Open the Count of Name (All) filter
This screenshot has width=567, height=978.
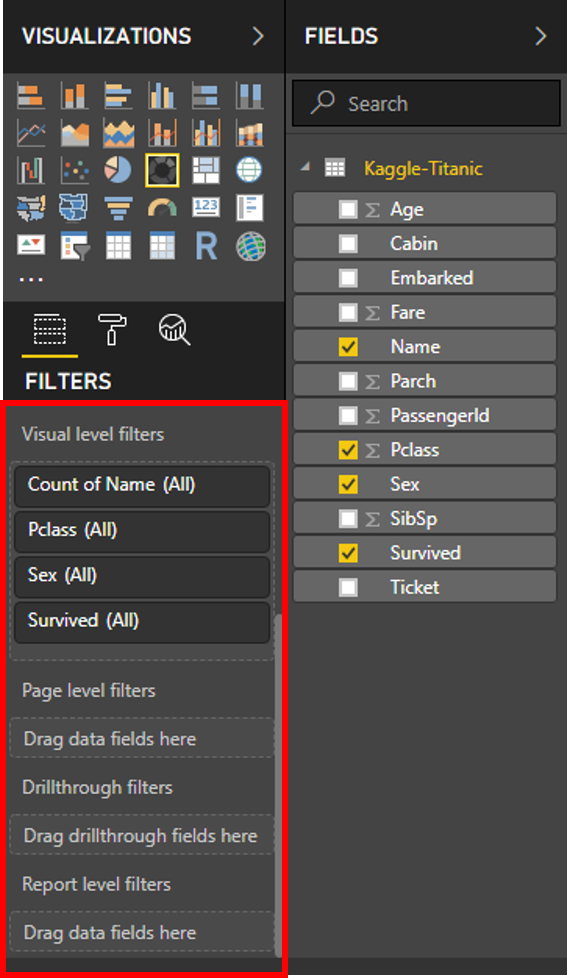142,485
